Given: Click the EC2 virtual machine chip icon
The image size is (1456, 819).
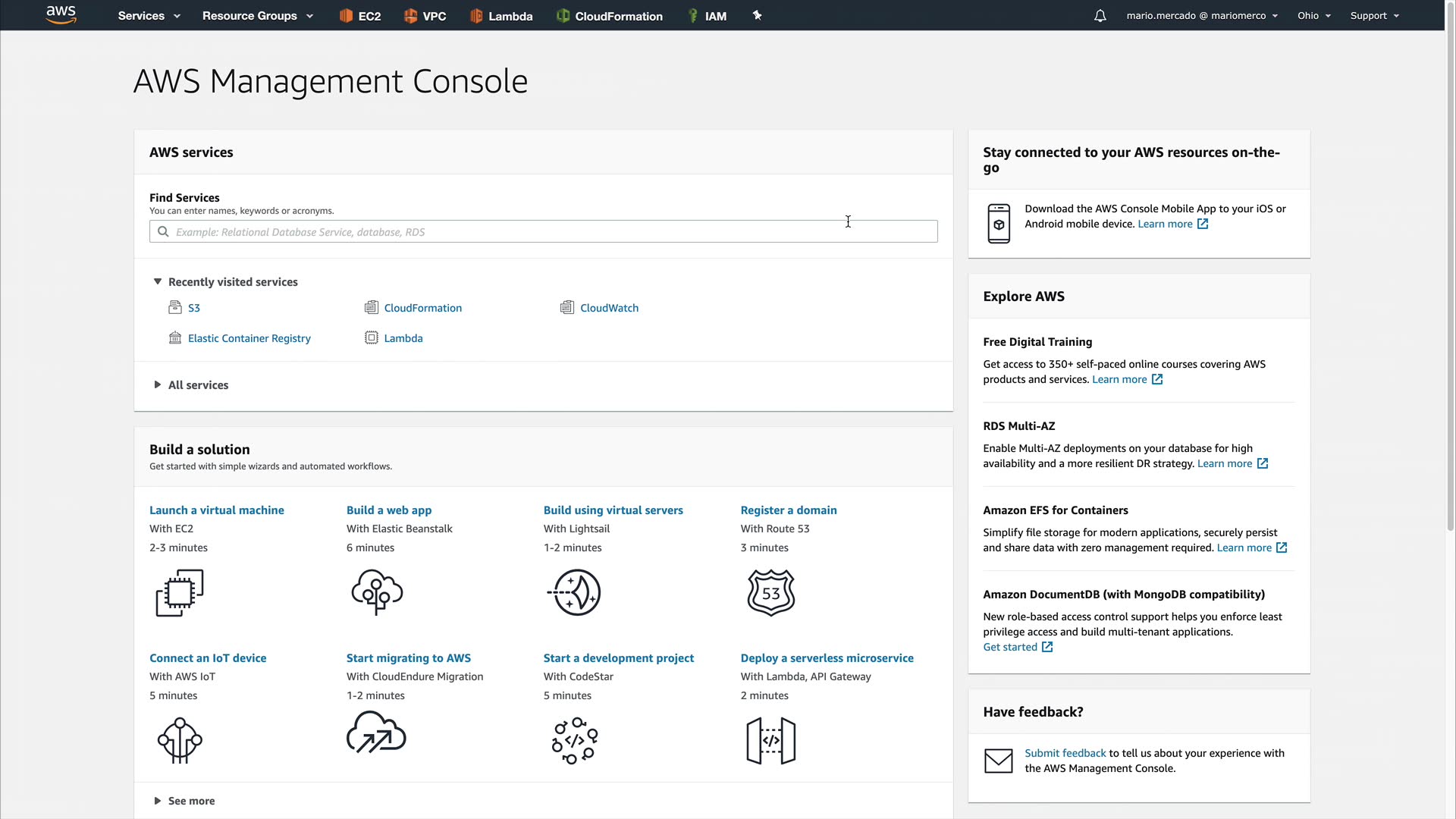Looking at the screenshot, I should tap(180, 592).
